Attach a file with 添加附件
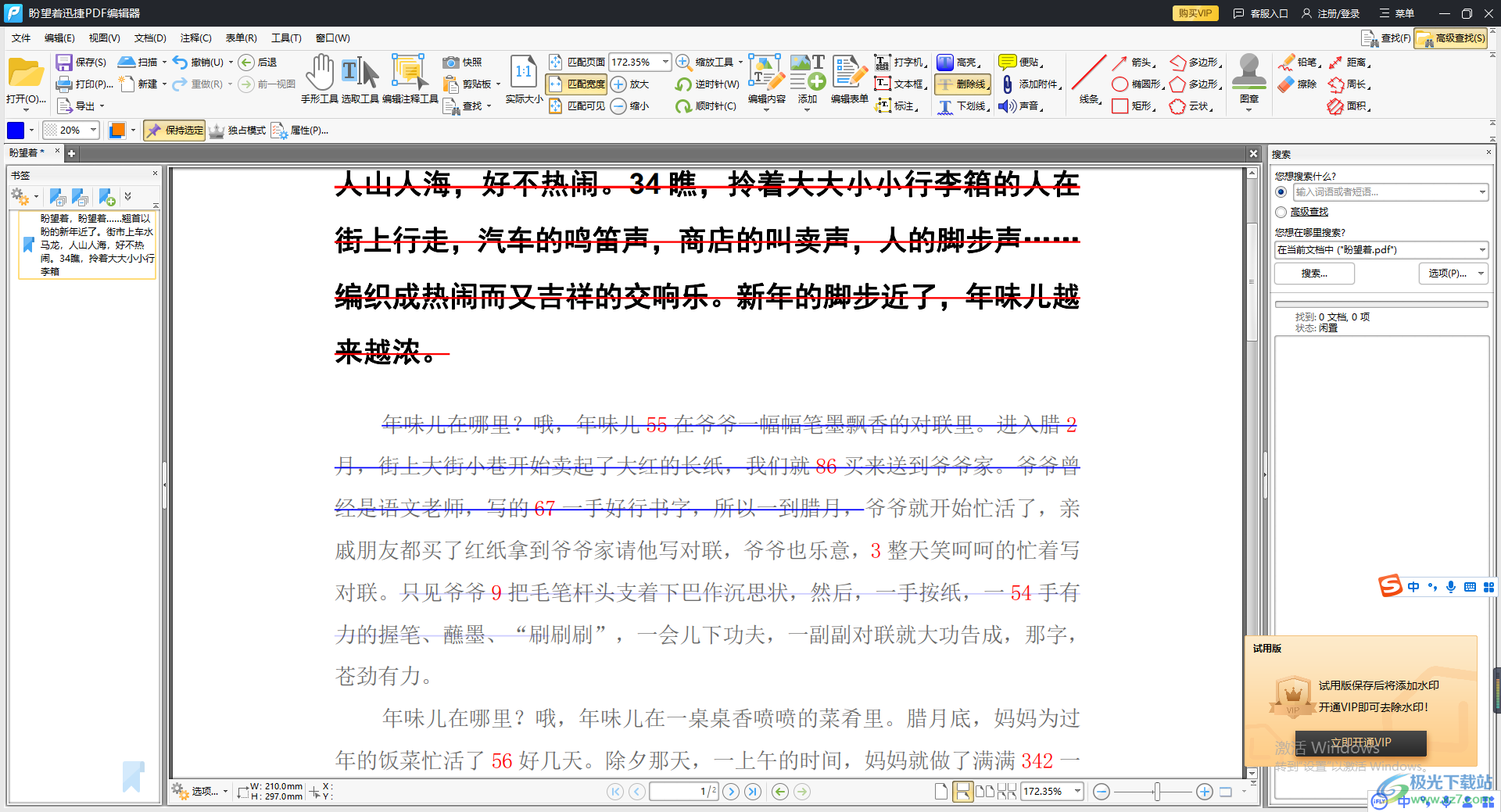Image resolution: width=1501 pixels, height=812 pixels. pyautogui.click(x=1030, y=84)
